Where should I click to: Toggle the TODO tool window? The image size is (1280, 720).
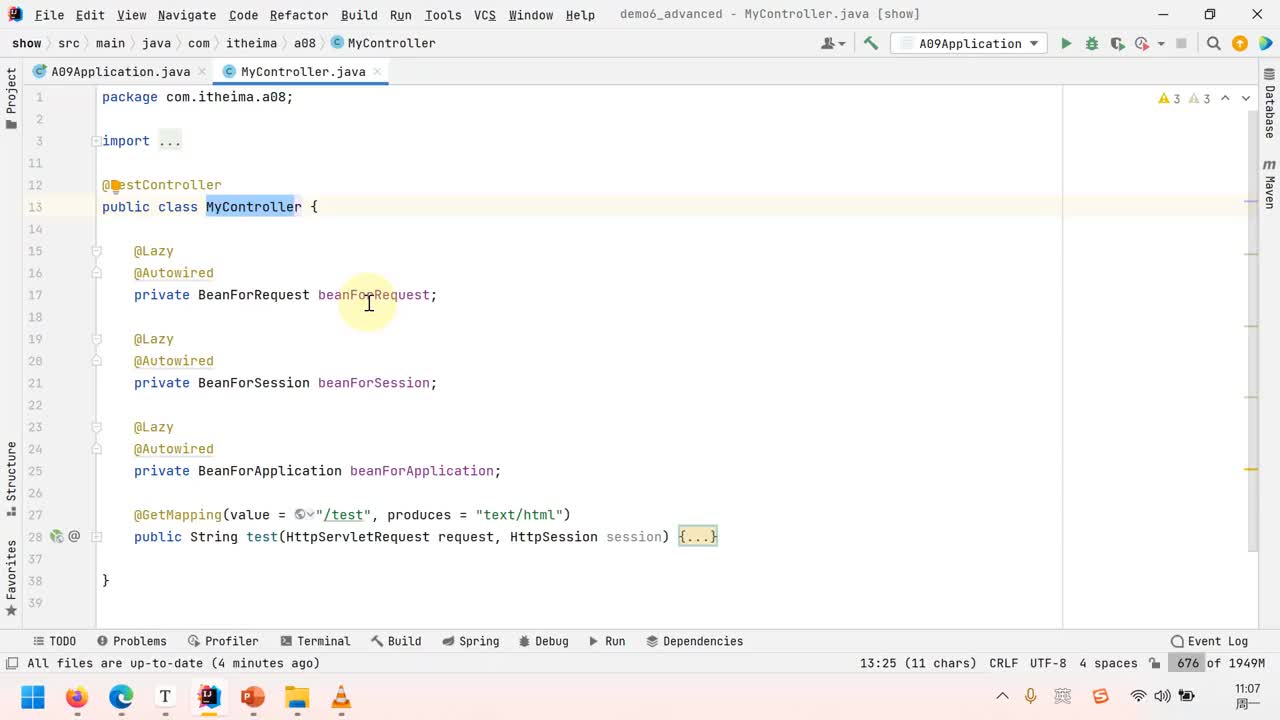(54, 641)
